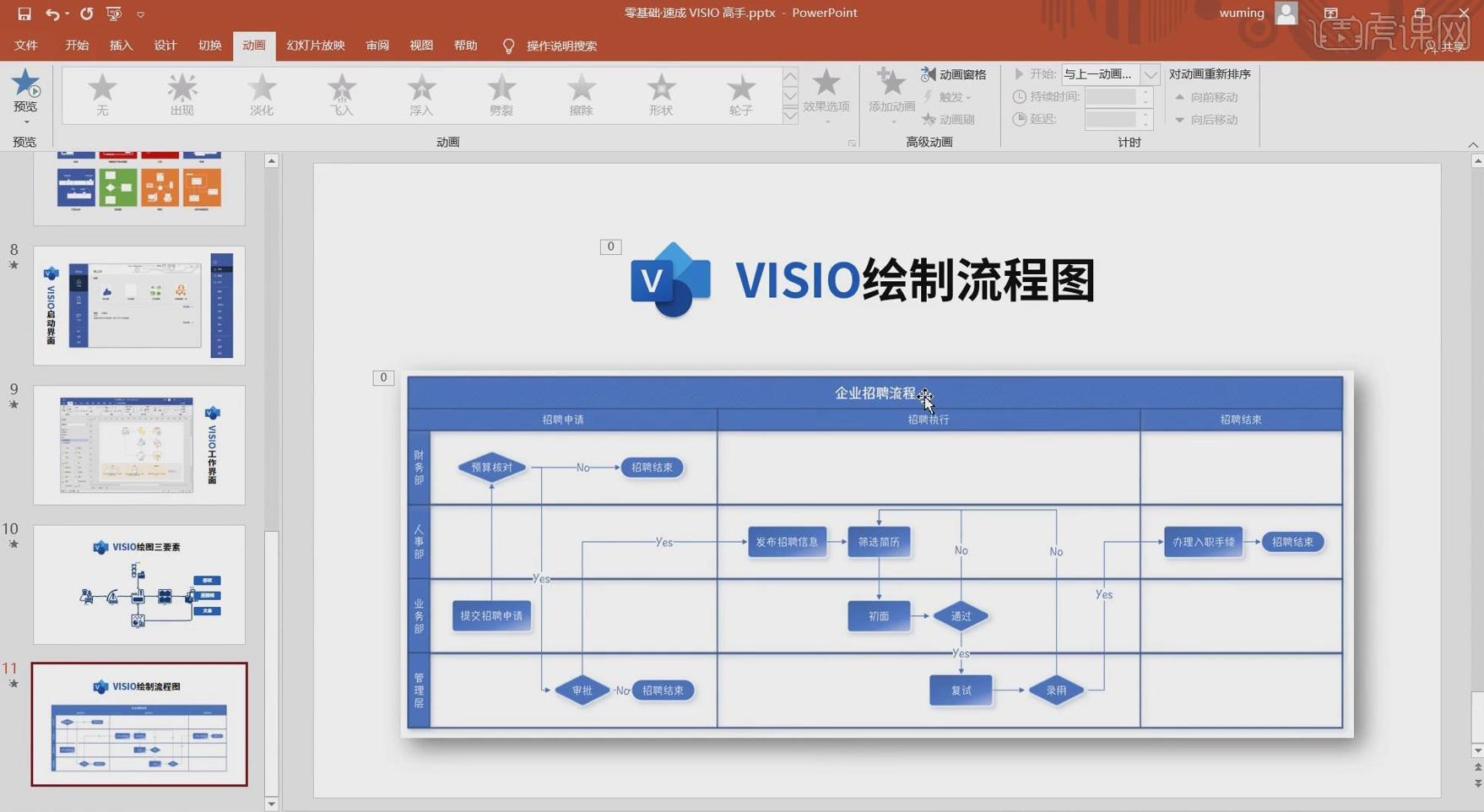Open the Trigger (触发) dropdown

[x=947, y=97]
